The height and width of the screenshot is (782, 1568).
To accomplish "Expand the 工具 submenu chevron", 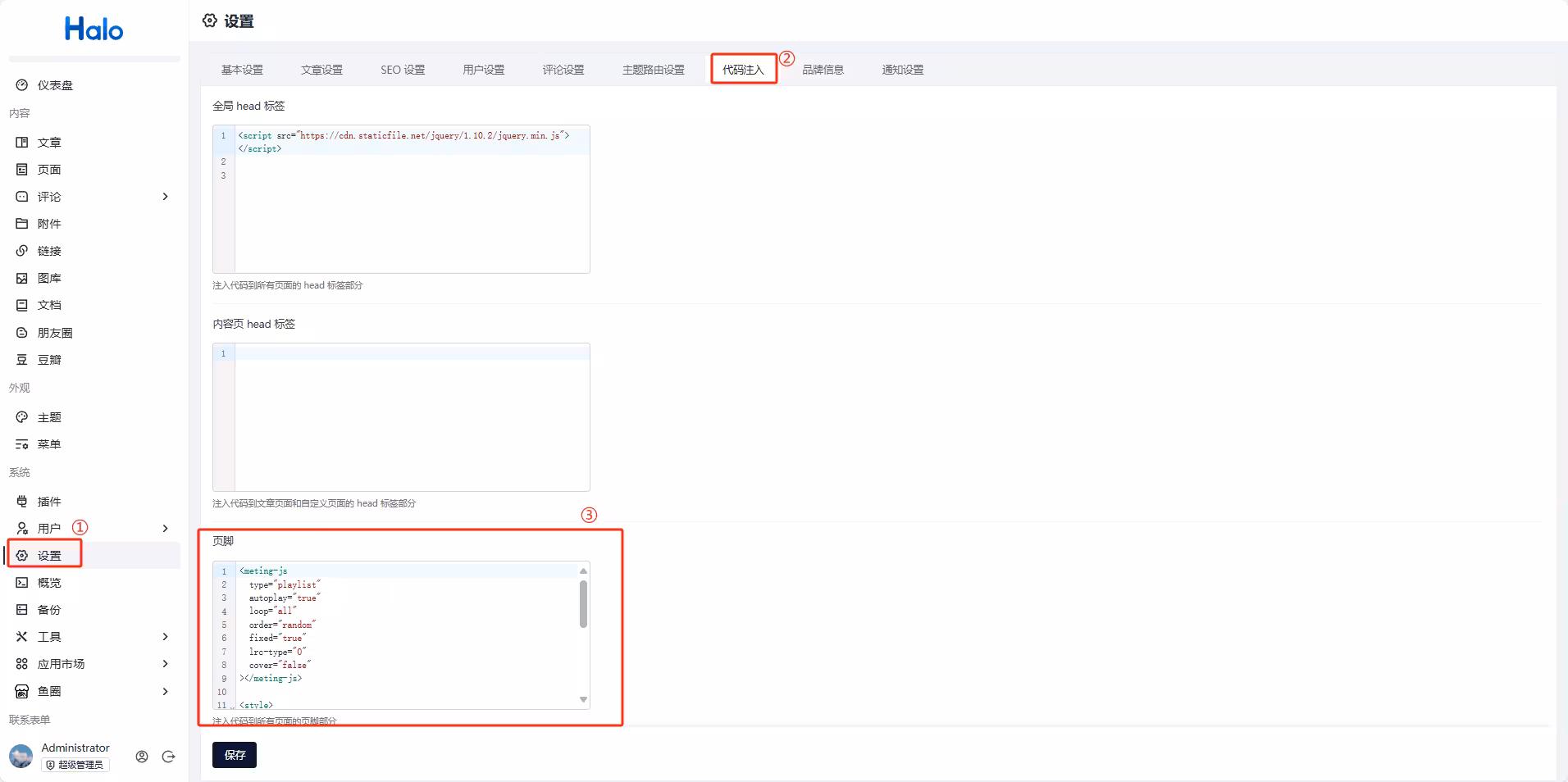I will tap(166, 637).
